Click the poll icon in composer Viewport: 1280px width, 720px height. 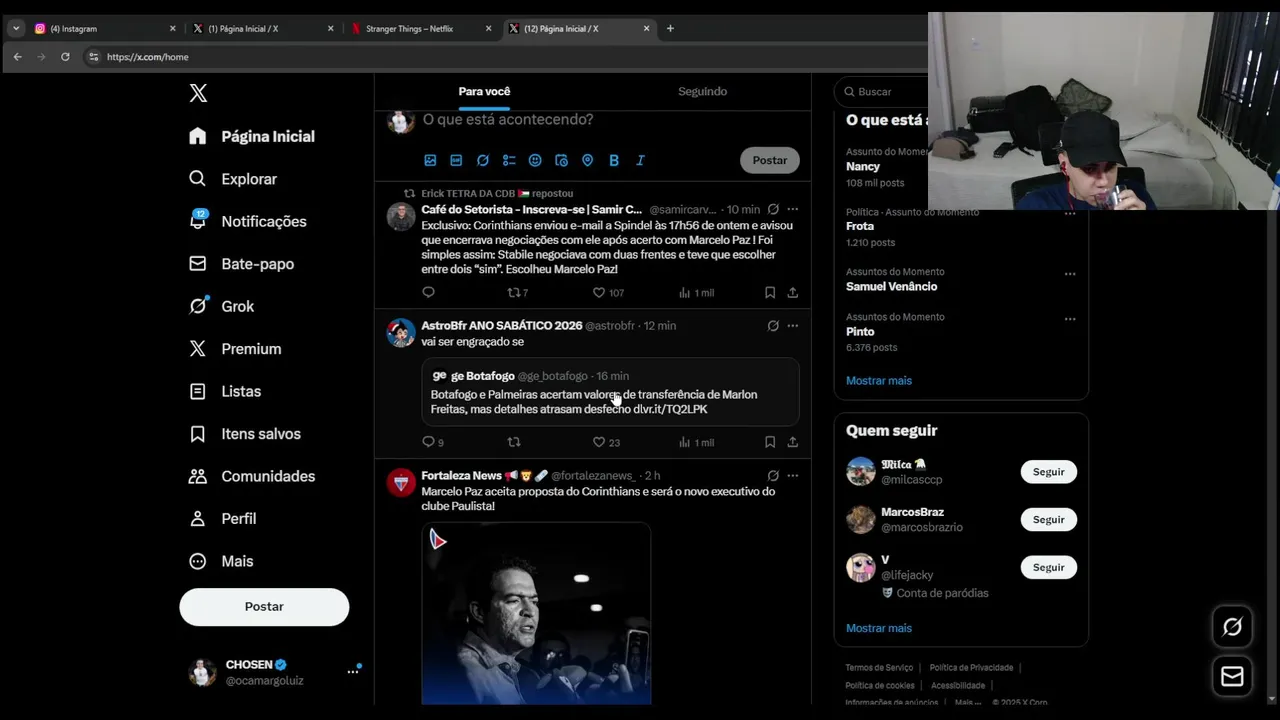pyautogui.click(x=509, y=160)
